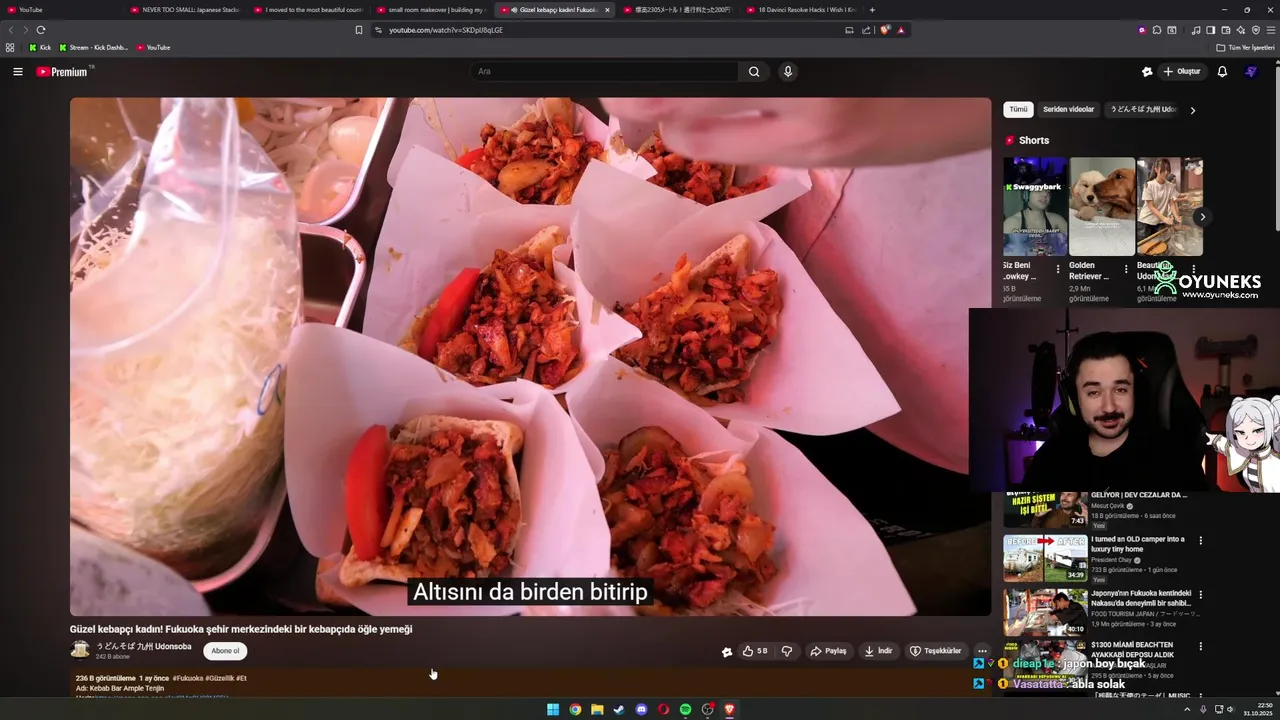The height and width of the screenshot is (720, 1280).
Task: Open the うどんそば 九州 Udonsoba channel name
Action: [144, 646]
